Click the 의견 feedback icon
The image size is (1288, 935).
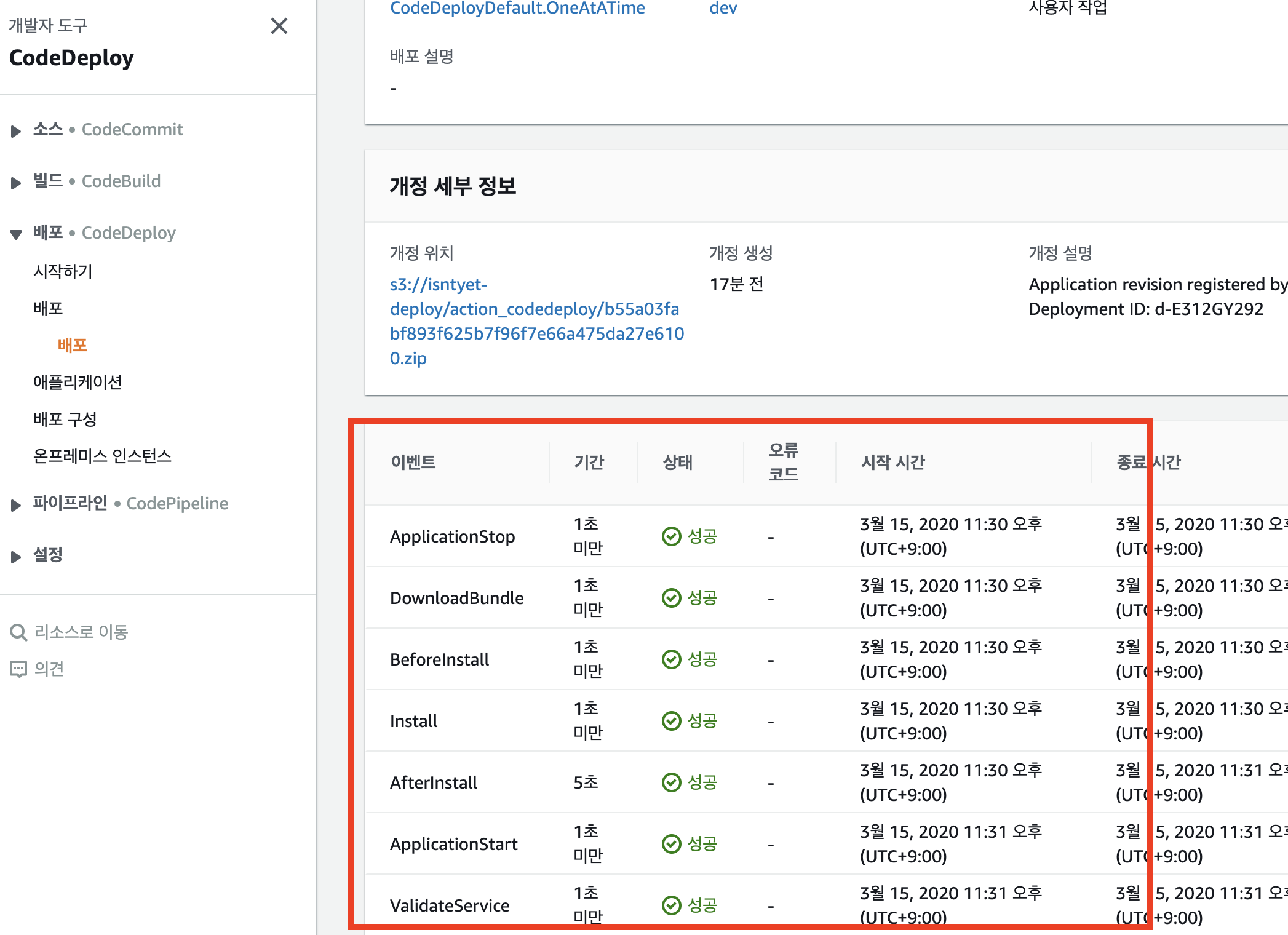click(x=18, y=669)
